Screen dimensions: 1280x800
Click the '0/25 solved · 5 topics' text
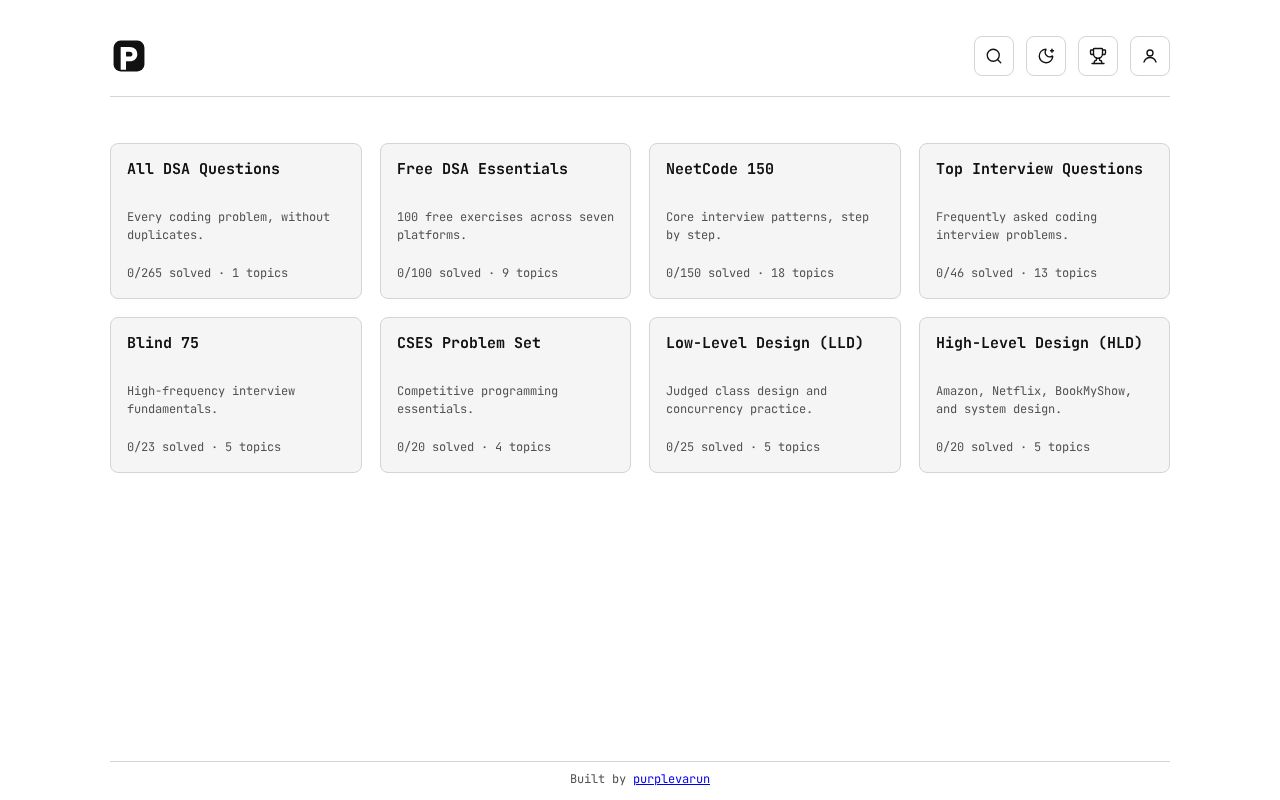[x=743, y=447]
